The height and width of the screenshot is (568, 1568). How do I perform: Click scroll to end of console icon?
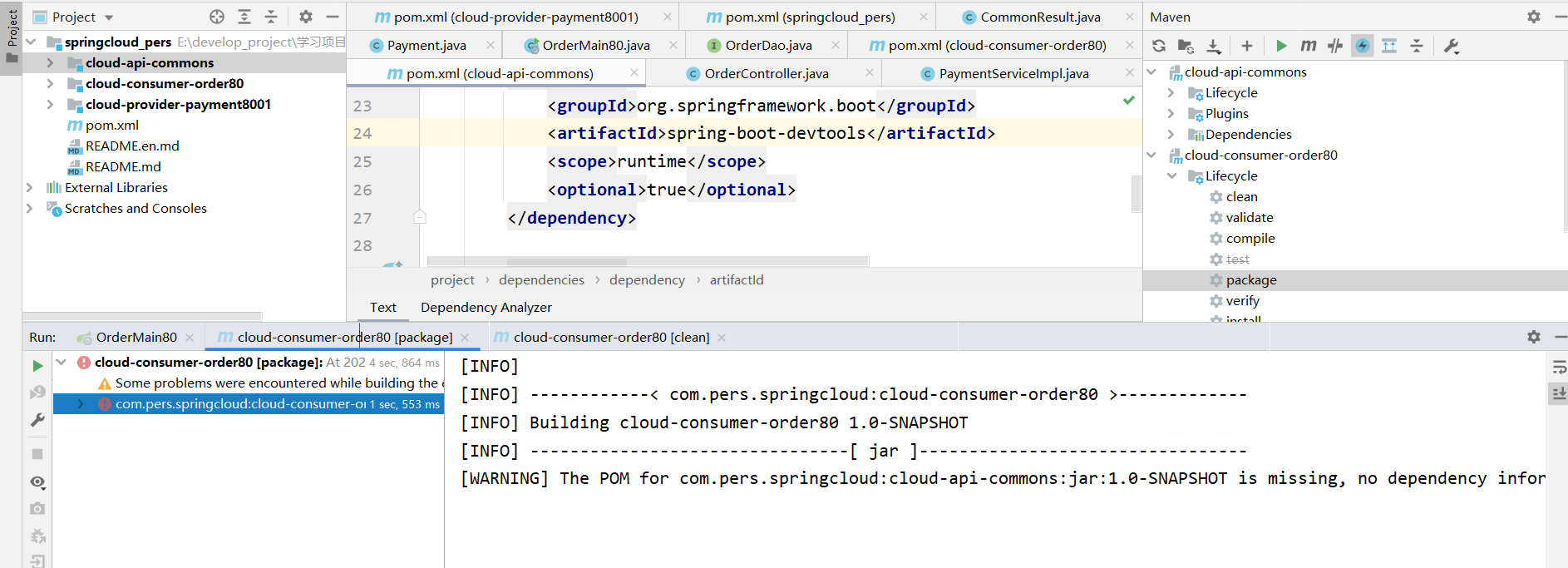click(1559, 393)
